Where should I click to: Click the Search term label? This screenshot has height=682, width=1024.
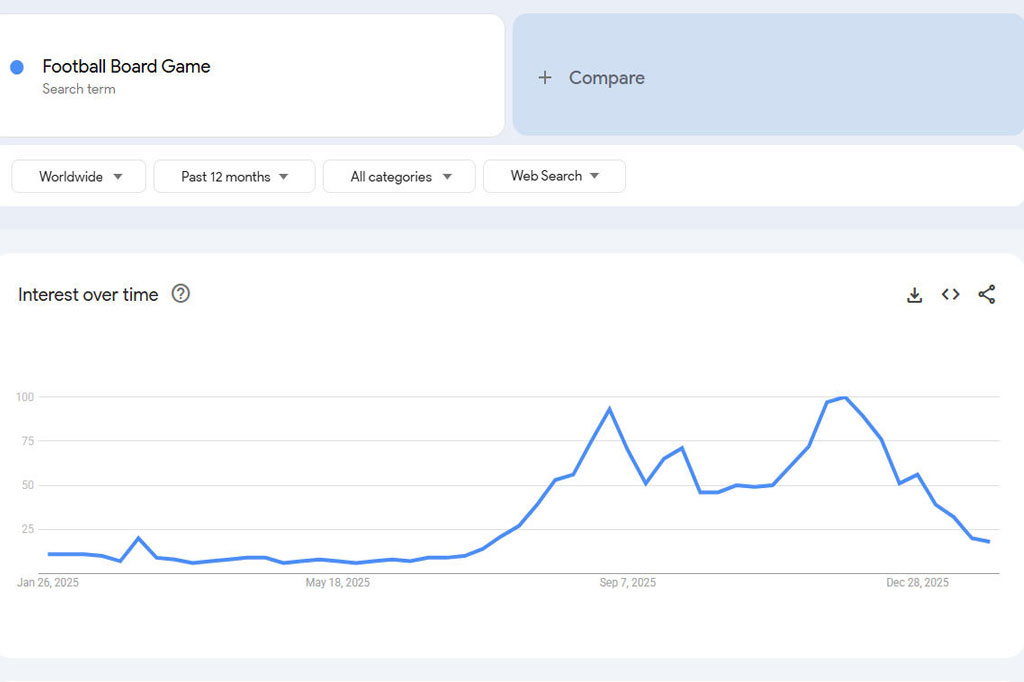click(x=79, y=89)
